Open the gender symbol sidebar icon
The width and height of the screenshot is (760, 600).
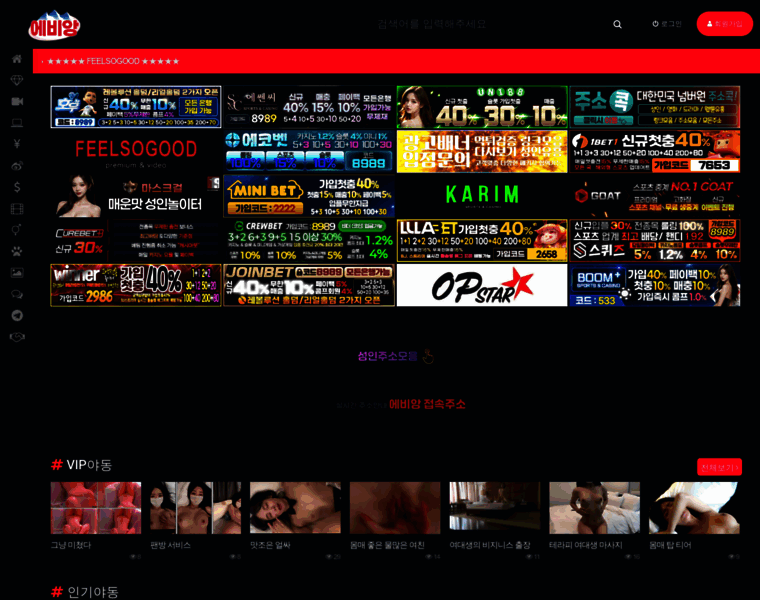coord(17,230)
